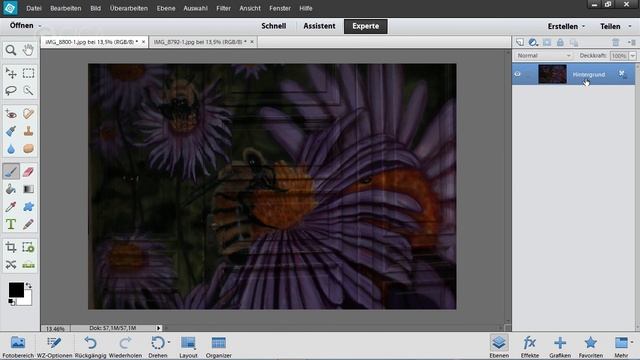Click the Rückgängig undo button

pos(90,347)
